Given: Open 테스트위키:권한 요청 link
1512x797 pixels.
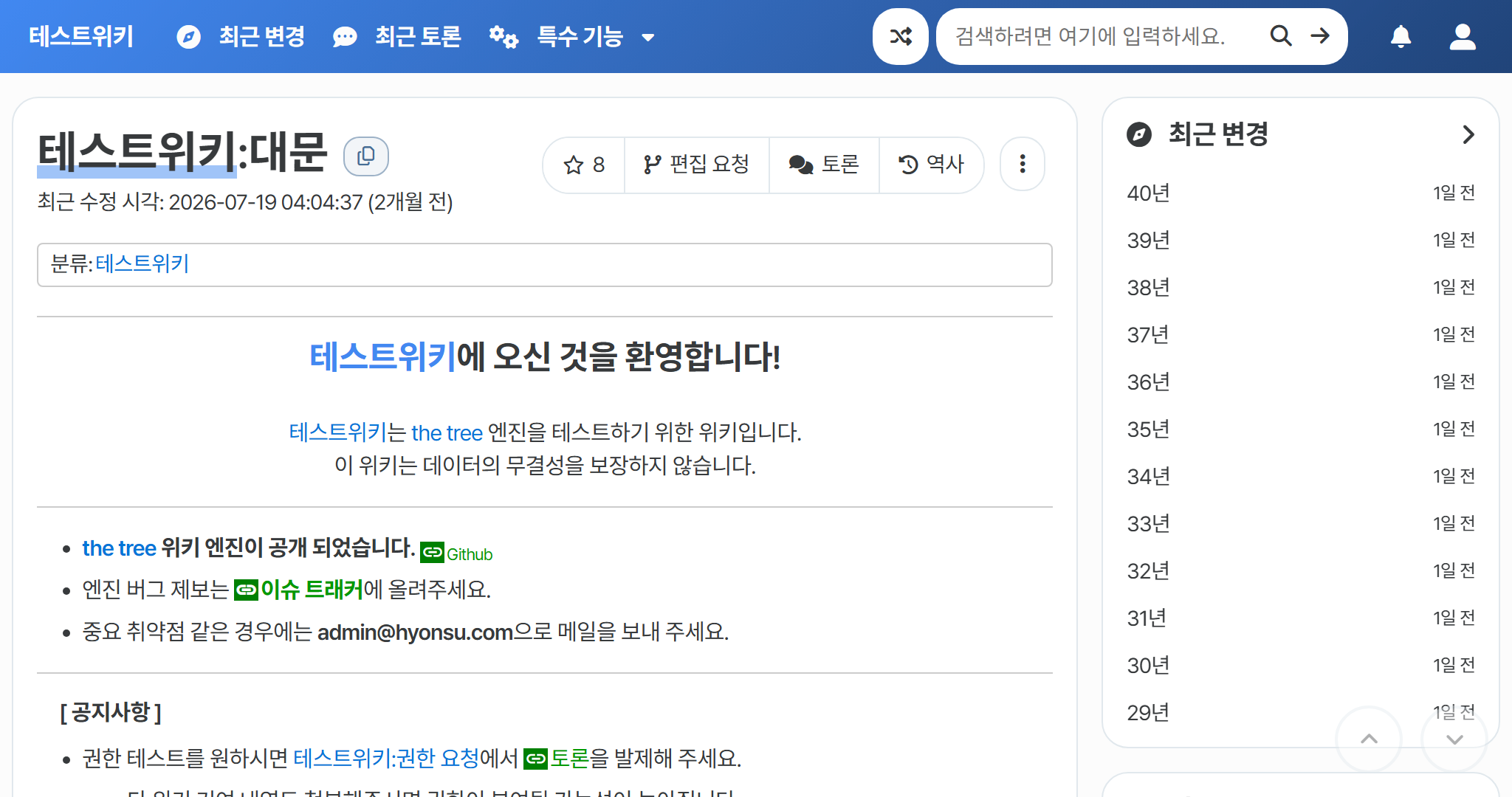Looking at the screenshot, I should 386,758.
